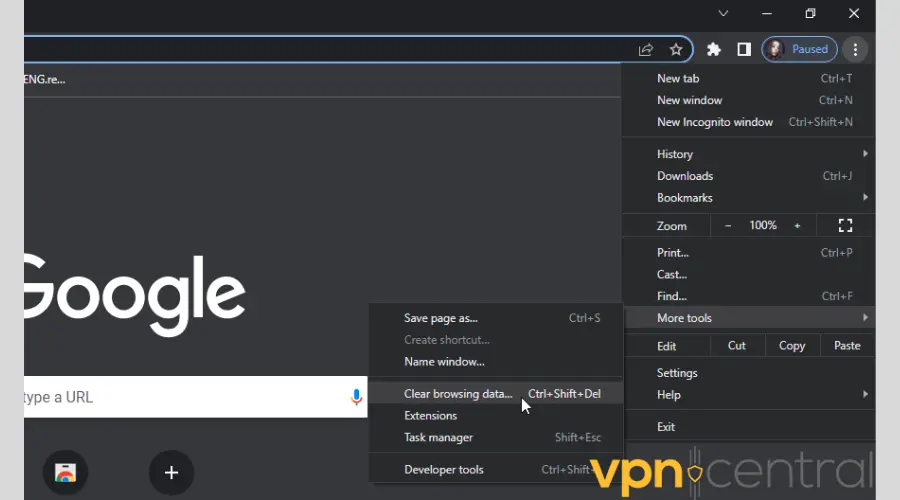The height and width of the screenshot is (500, 900).
Task: Select Cast... menu item
Action: point(748,274)
